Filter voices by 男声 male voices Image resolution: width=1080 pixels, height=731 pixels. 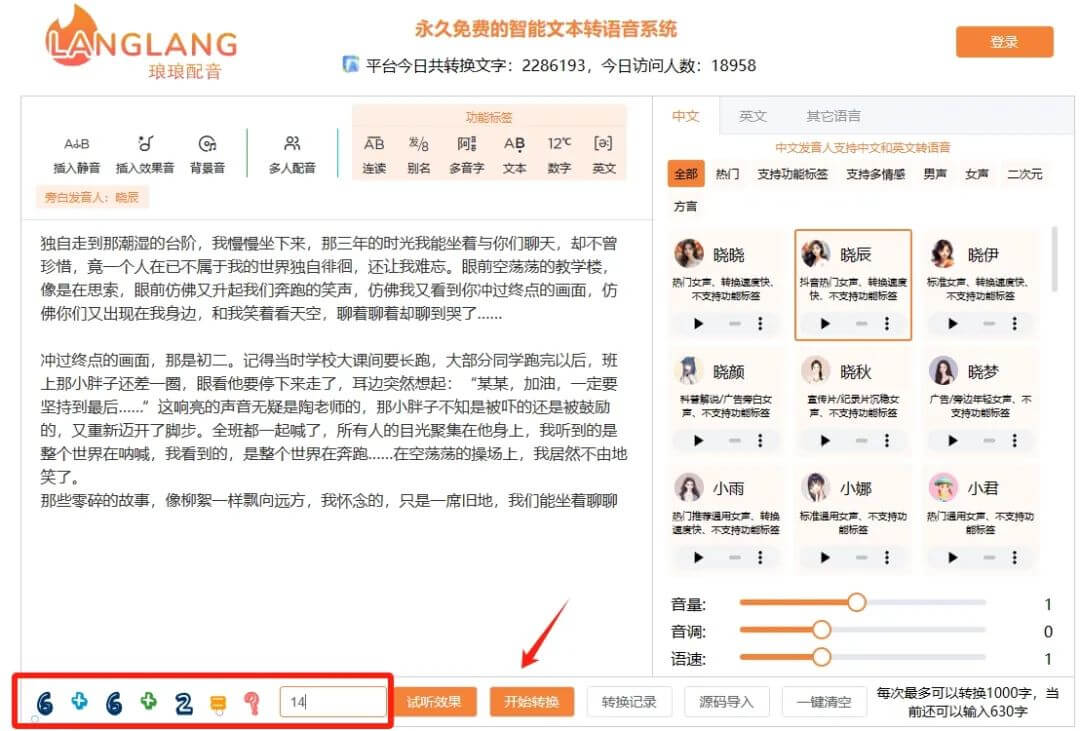(x=933, y=173)
